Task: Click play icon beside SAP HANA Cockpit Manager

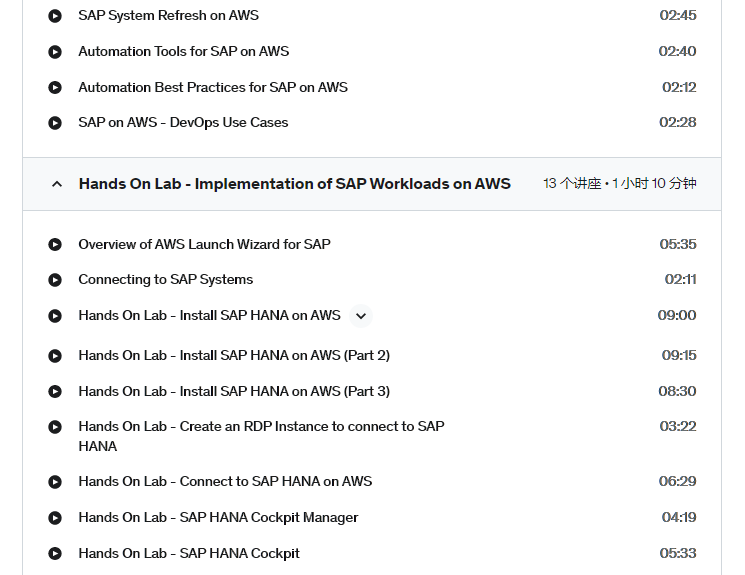Action: (x=55, y=518)
